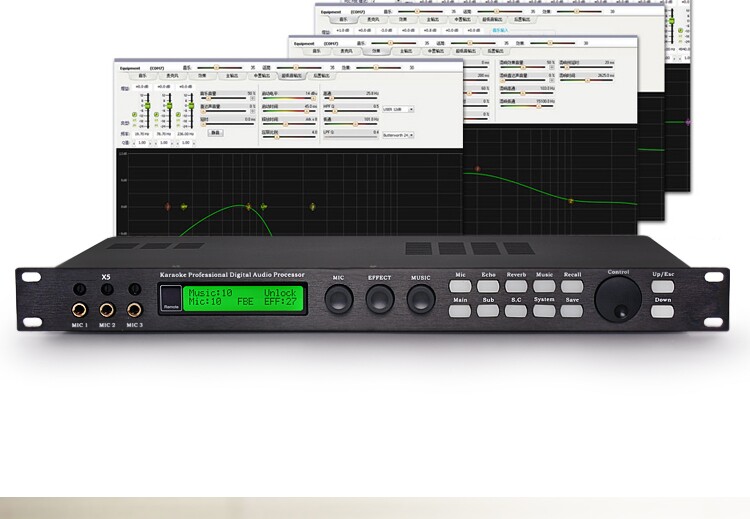Push the Up/Esc button on the processor
This screenshot has width=750, height=519.
pyautogui.click(x=662, y=287)
